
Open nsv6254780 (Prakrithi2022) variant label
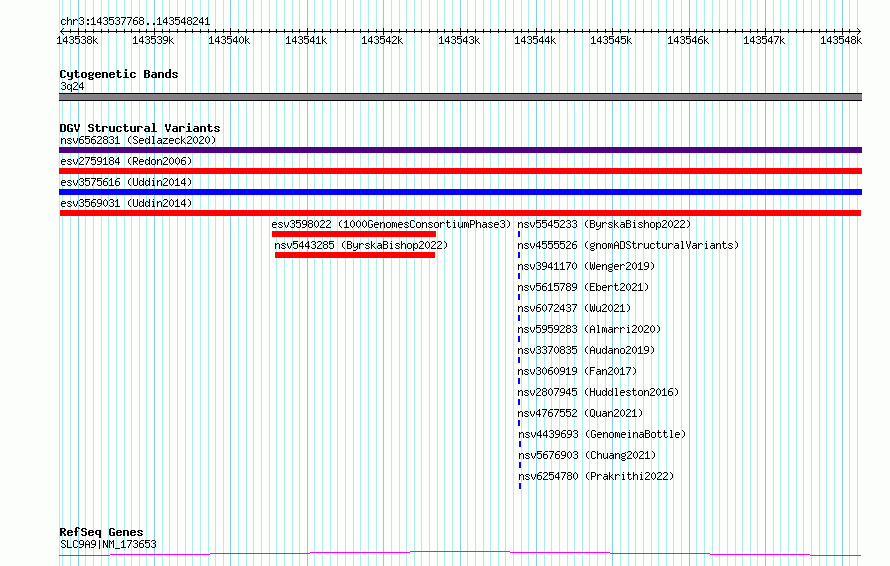click(596, 476)
